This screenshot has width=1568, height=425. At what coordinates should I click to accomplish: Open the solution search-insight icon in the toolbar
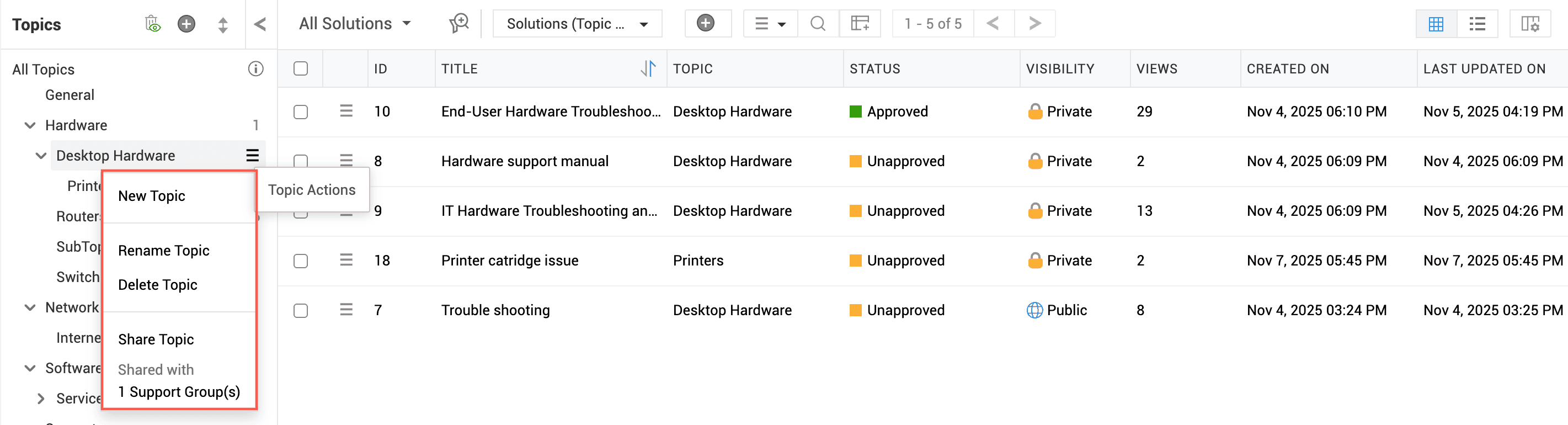click(x=459, y=23)
